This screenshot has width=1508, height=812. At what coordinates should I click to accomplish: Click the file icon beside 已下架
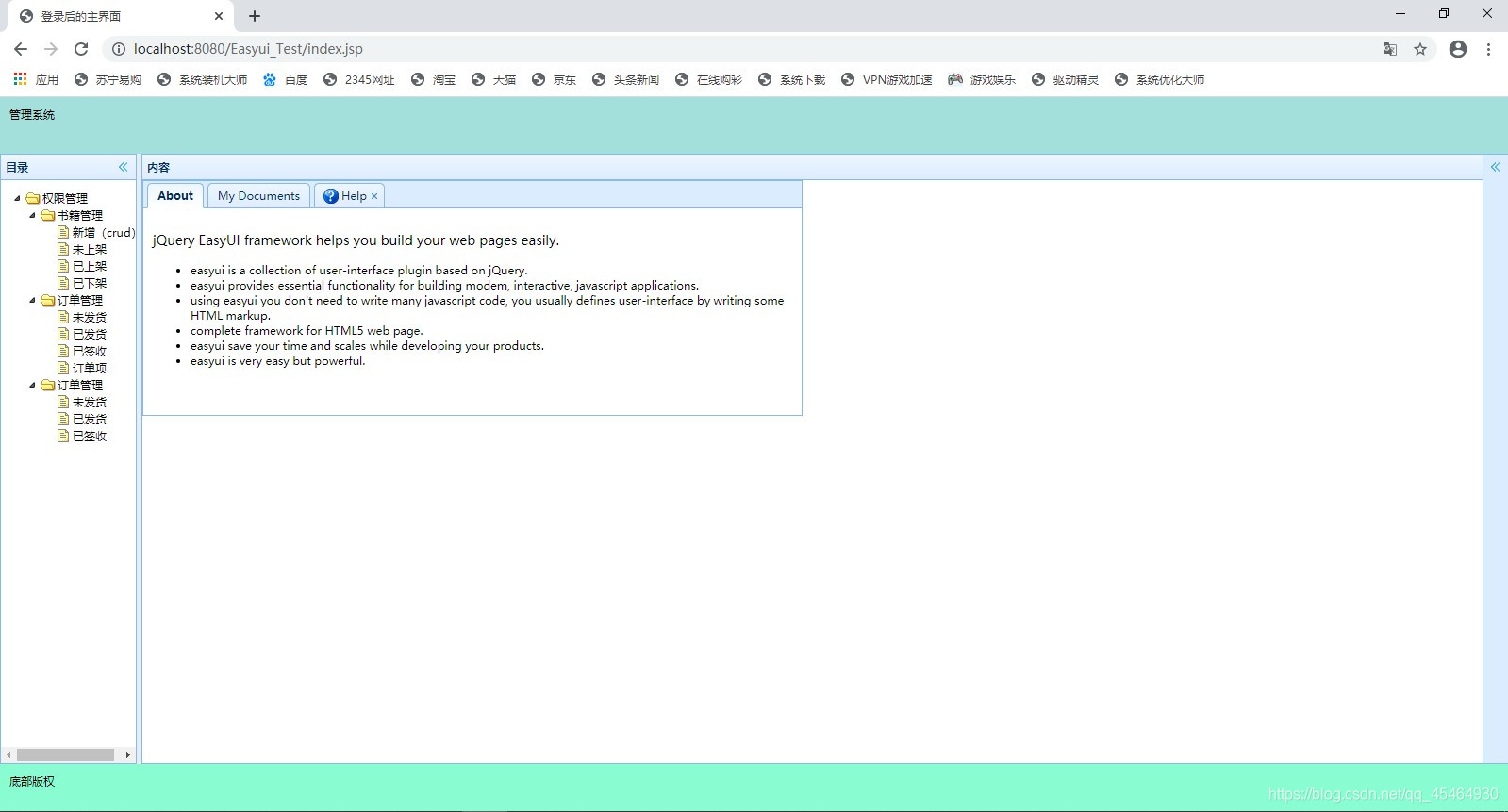tap(63, 283)
